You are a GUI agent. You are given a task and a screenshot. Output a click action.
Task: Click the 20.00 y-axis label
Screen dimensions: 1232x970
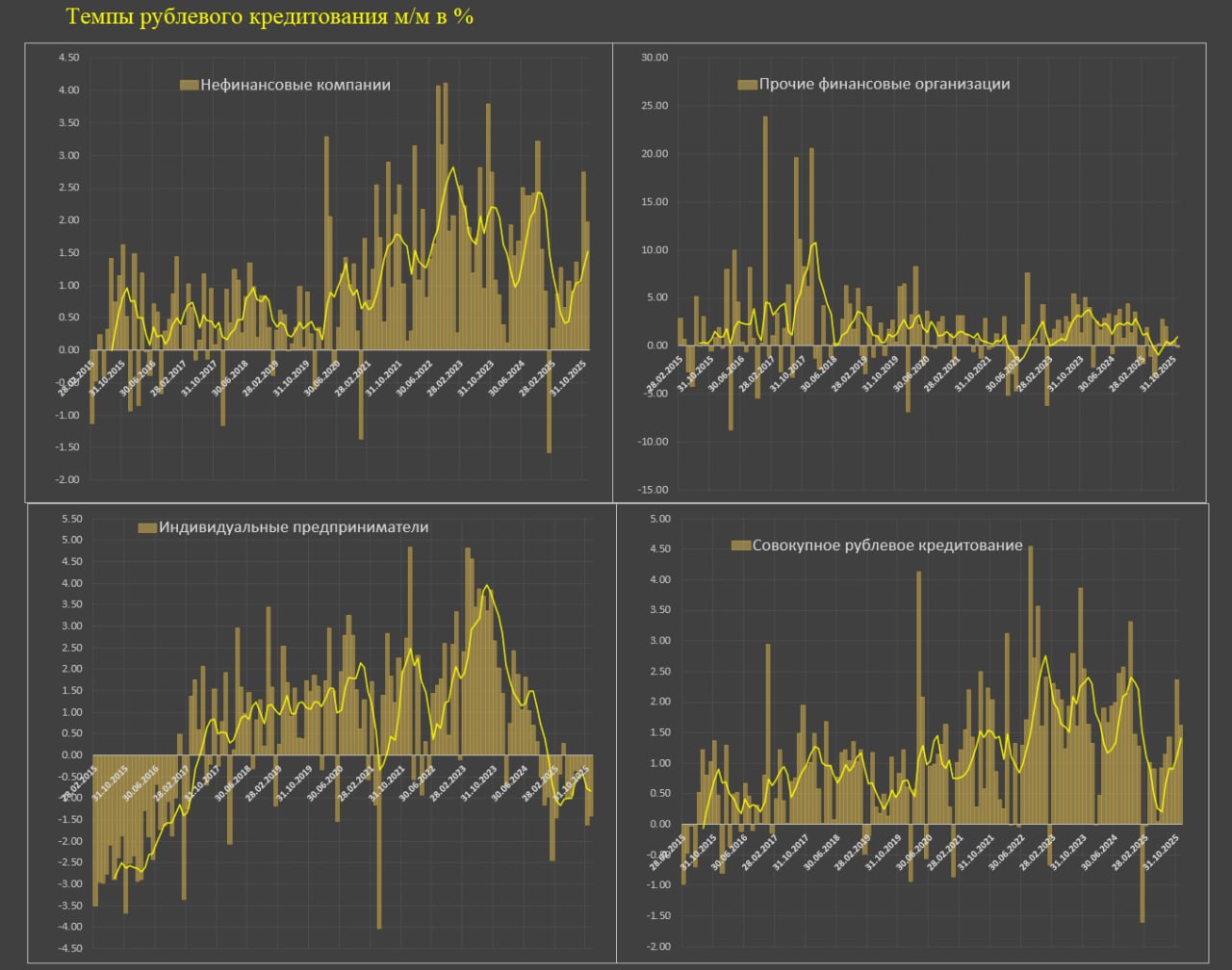pos(654,154)
